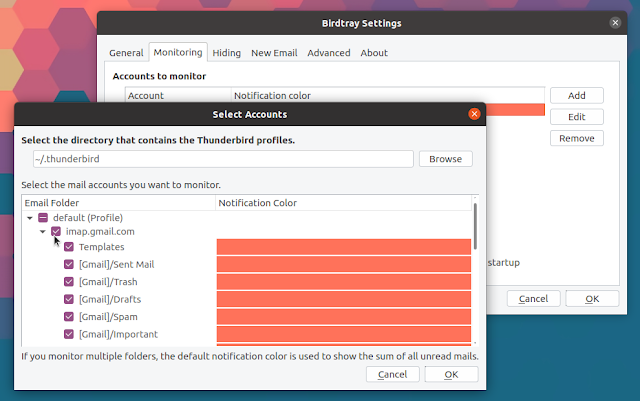Toggle the [Gmail]/Sent Mail checkbox
Screen dimensions: 640x401
tap(69, 265)
